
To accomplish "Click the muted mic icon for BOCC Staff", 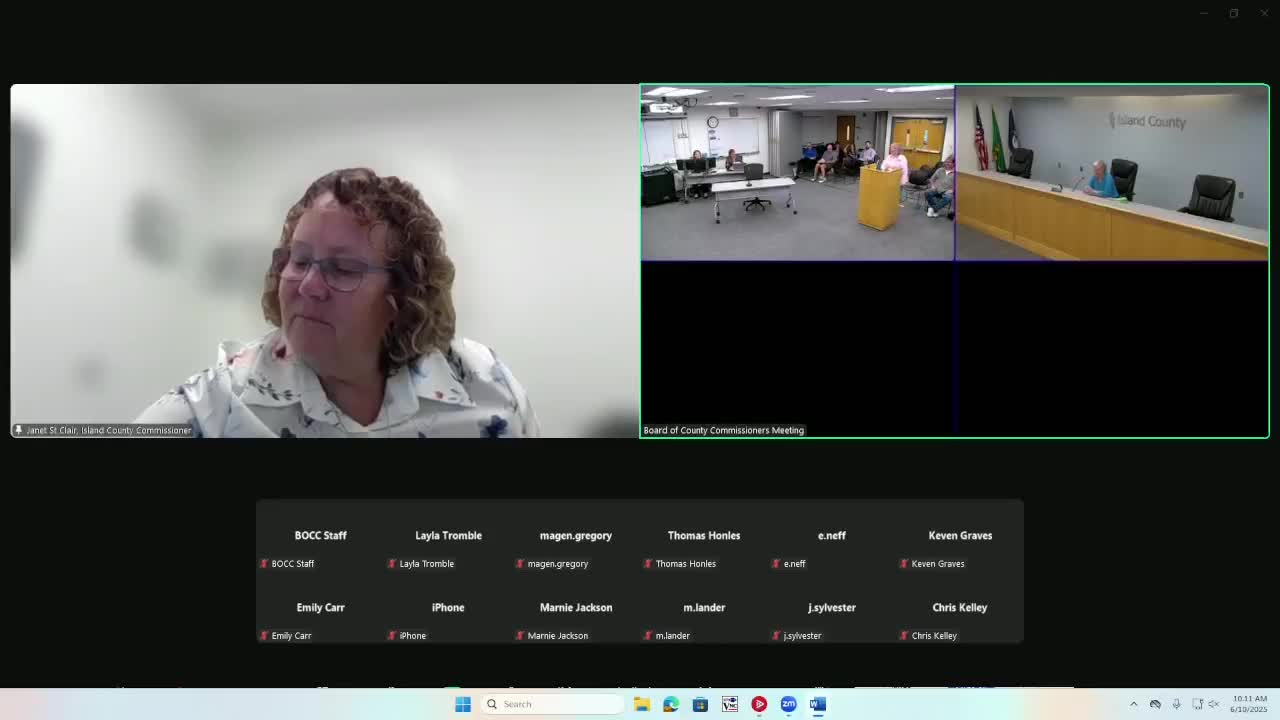I will 264,564.
